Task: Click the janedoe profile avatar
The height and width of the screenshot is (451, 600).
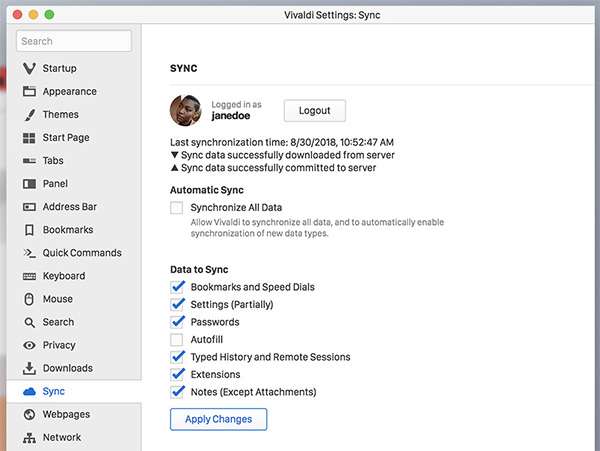Action: (x=187, y=110)
